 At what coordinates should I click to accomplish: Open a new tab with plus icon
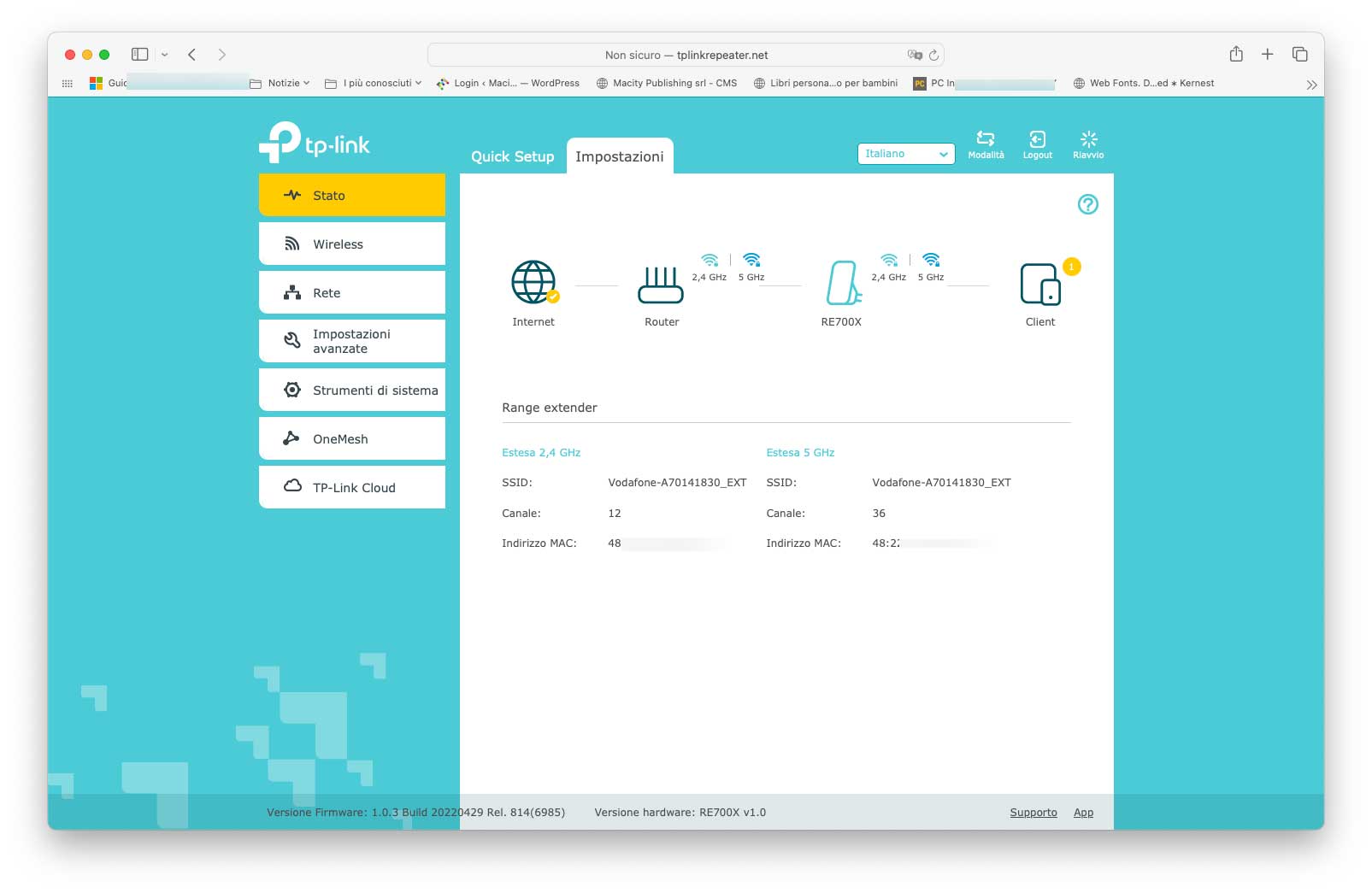(x=1267, y=54)
